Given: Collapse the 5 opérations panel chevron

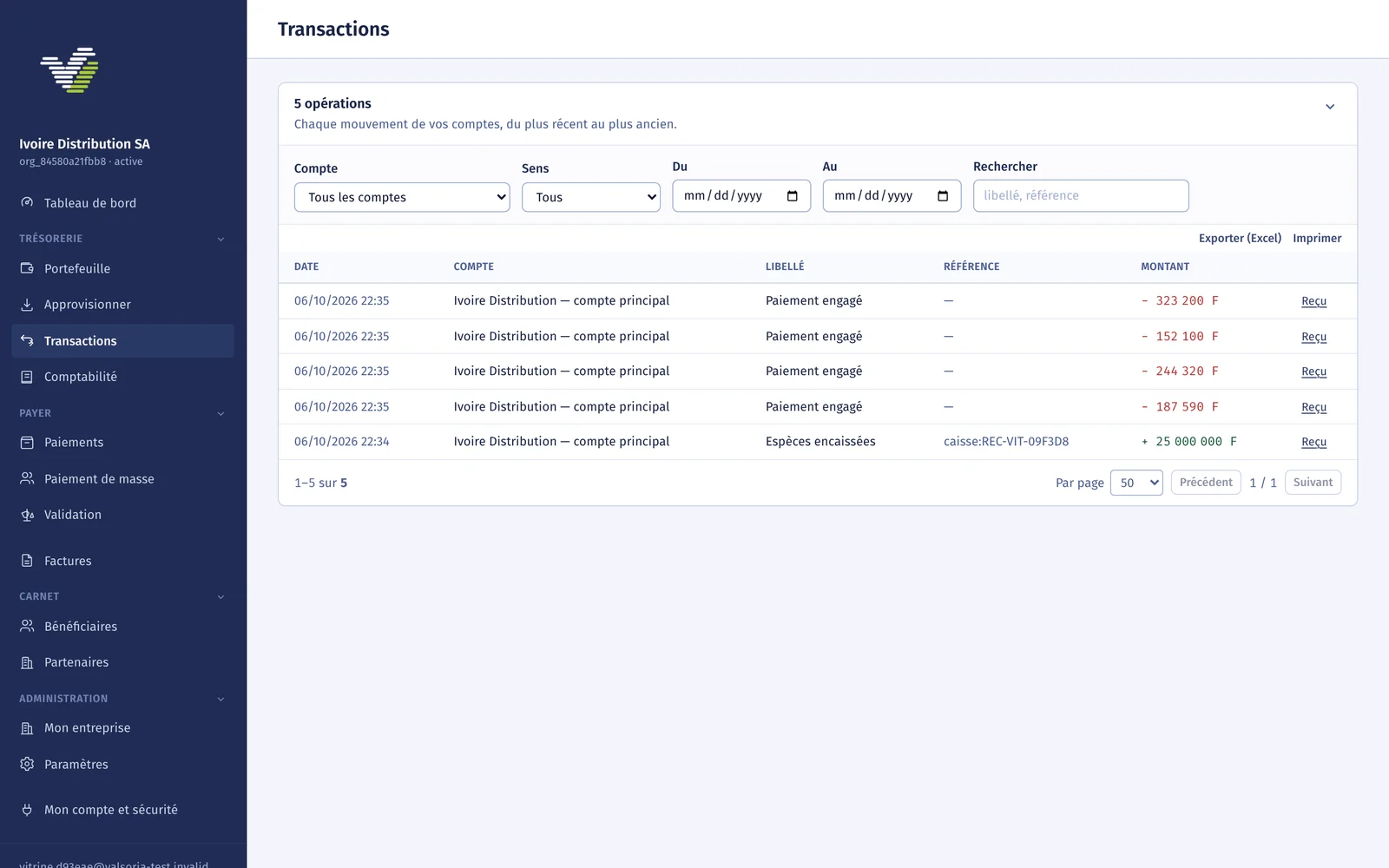Looking at the screenshot, I should pyautogui.click(x=1329, y=107).
